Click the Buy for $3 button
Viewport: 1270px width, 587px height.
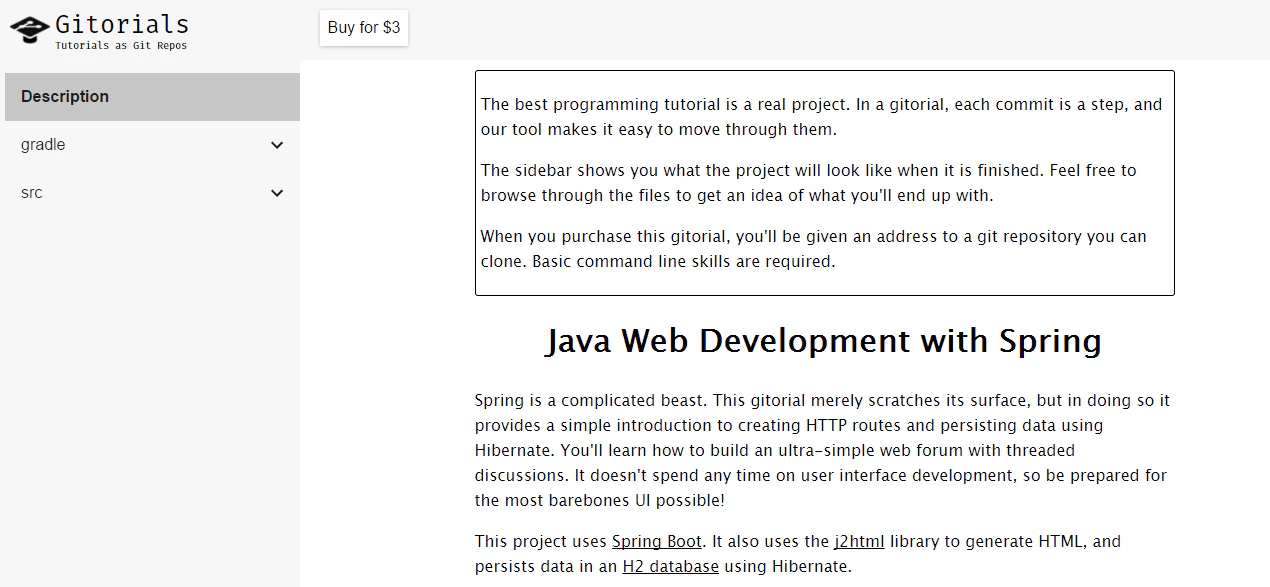click(364, 28)
